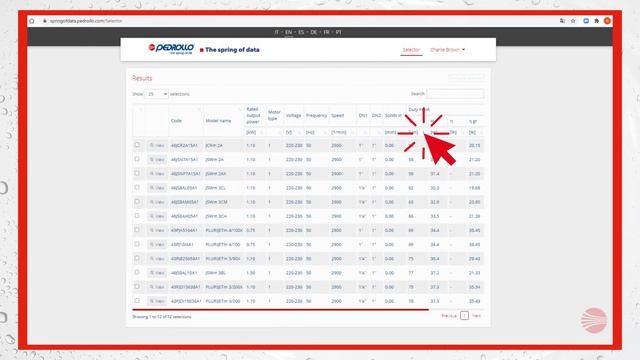Viewport: 640px width, 360px height.
Task: Switch language to IT
Action: tap(277, 32)
